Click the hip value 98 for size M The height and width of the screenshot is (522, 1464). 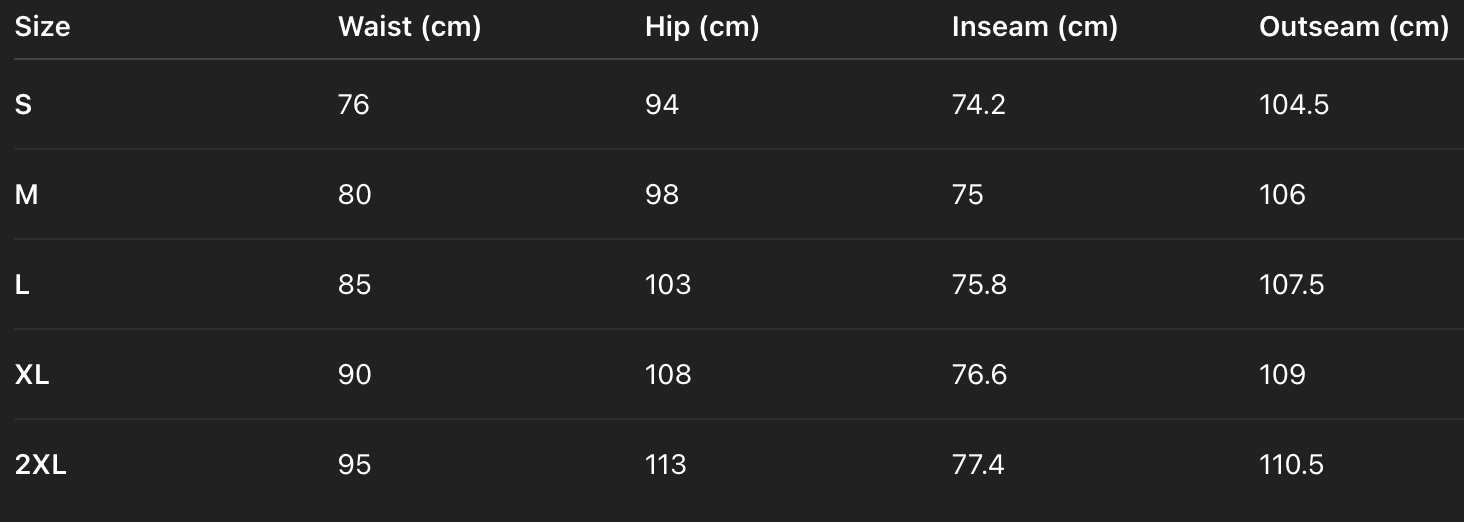pyautogui.click(x=662, y=194)
